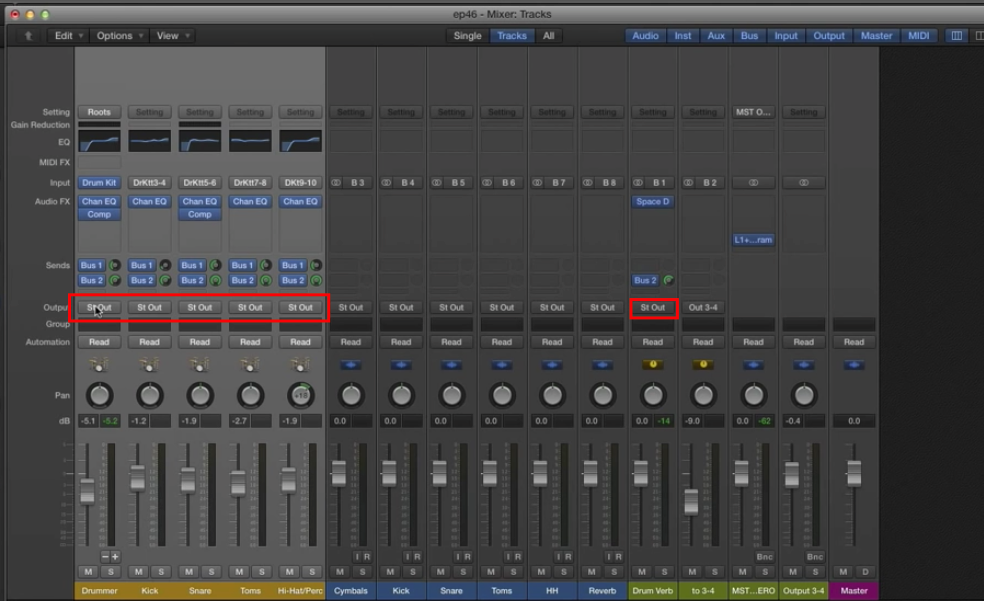Open the Drum Kit input selector
Image resolution: width=984 pixels, height=601 pixels.
point(99,183)
